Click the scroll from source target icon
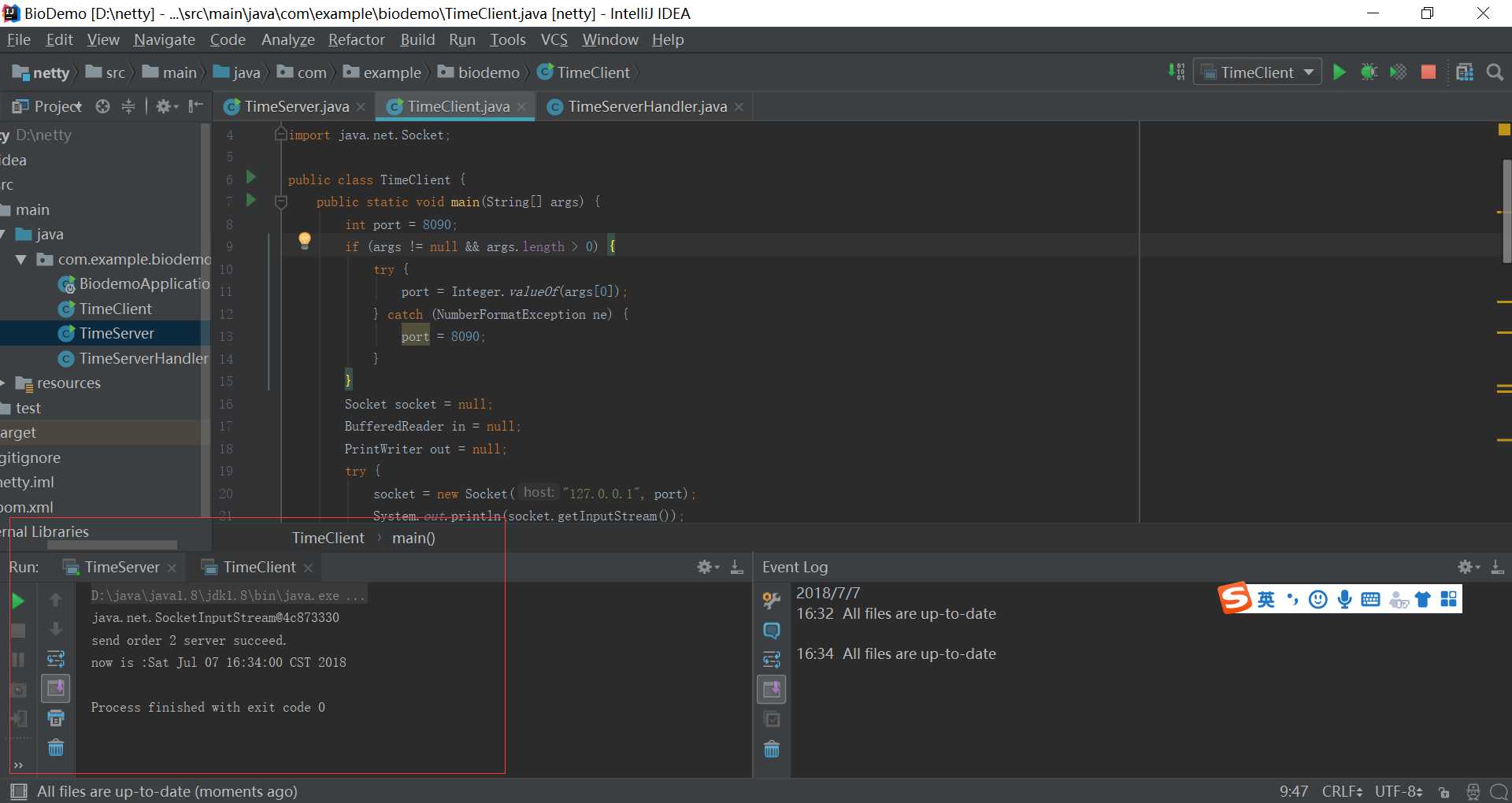Screen dimensions: 1512x803 click(x=102, y=106)
